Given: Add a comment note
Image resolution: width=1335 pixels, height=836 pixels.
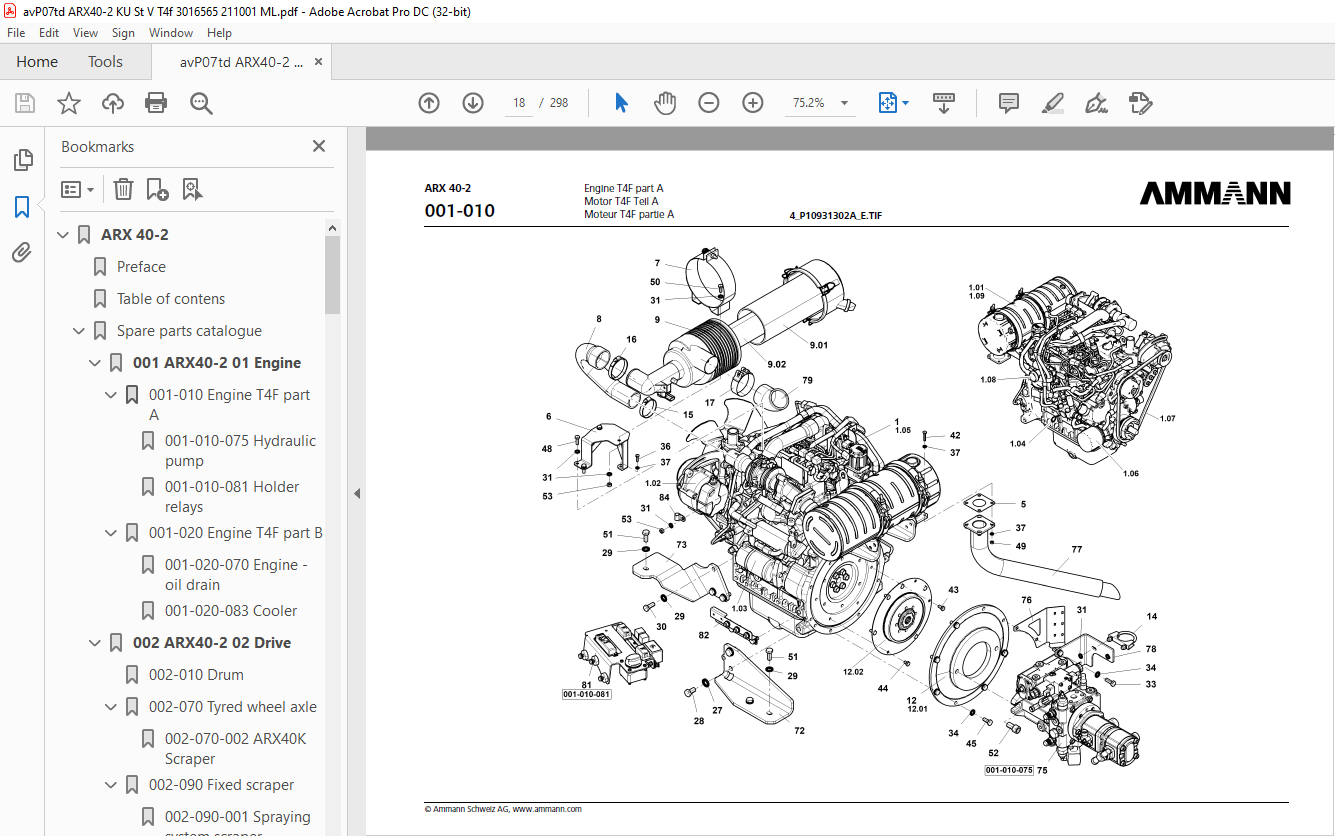Looking at the screenshot, I should [1009, 103].
